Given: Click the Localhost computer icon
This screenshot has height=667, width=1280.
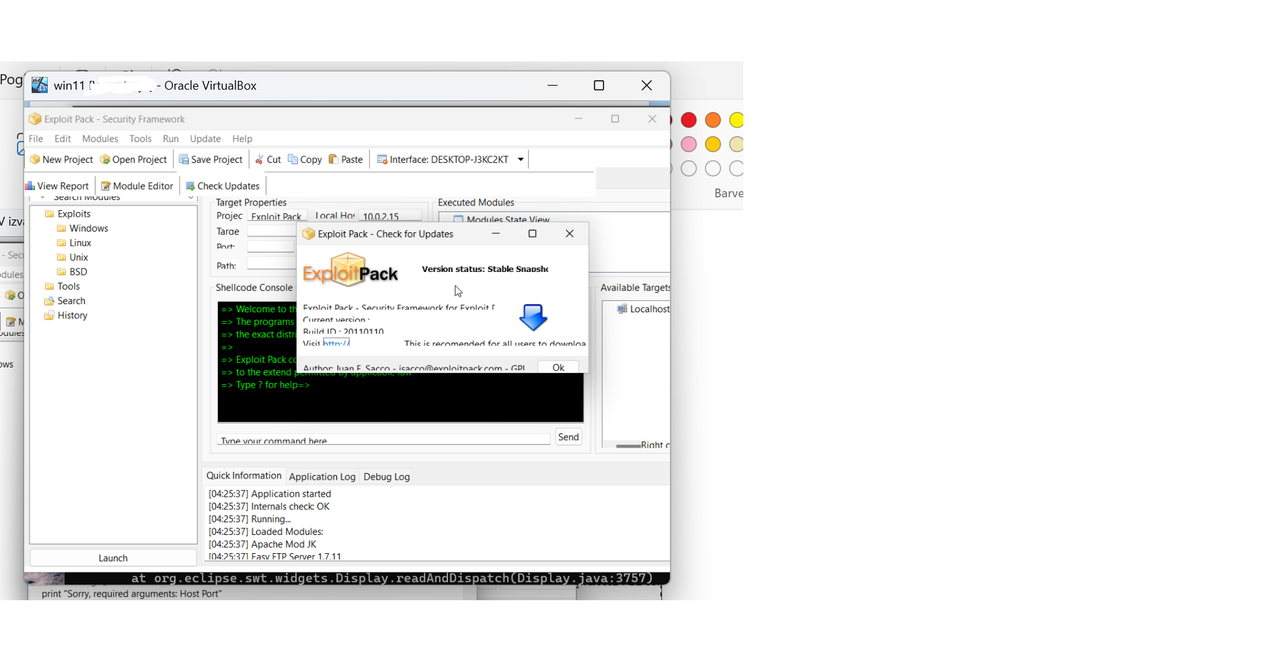Looking at the screenshot, I should [x=622, y=309].
